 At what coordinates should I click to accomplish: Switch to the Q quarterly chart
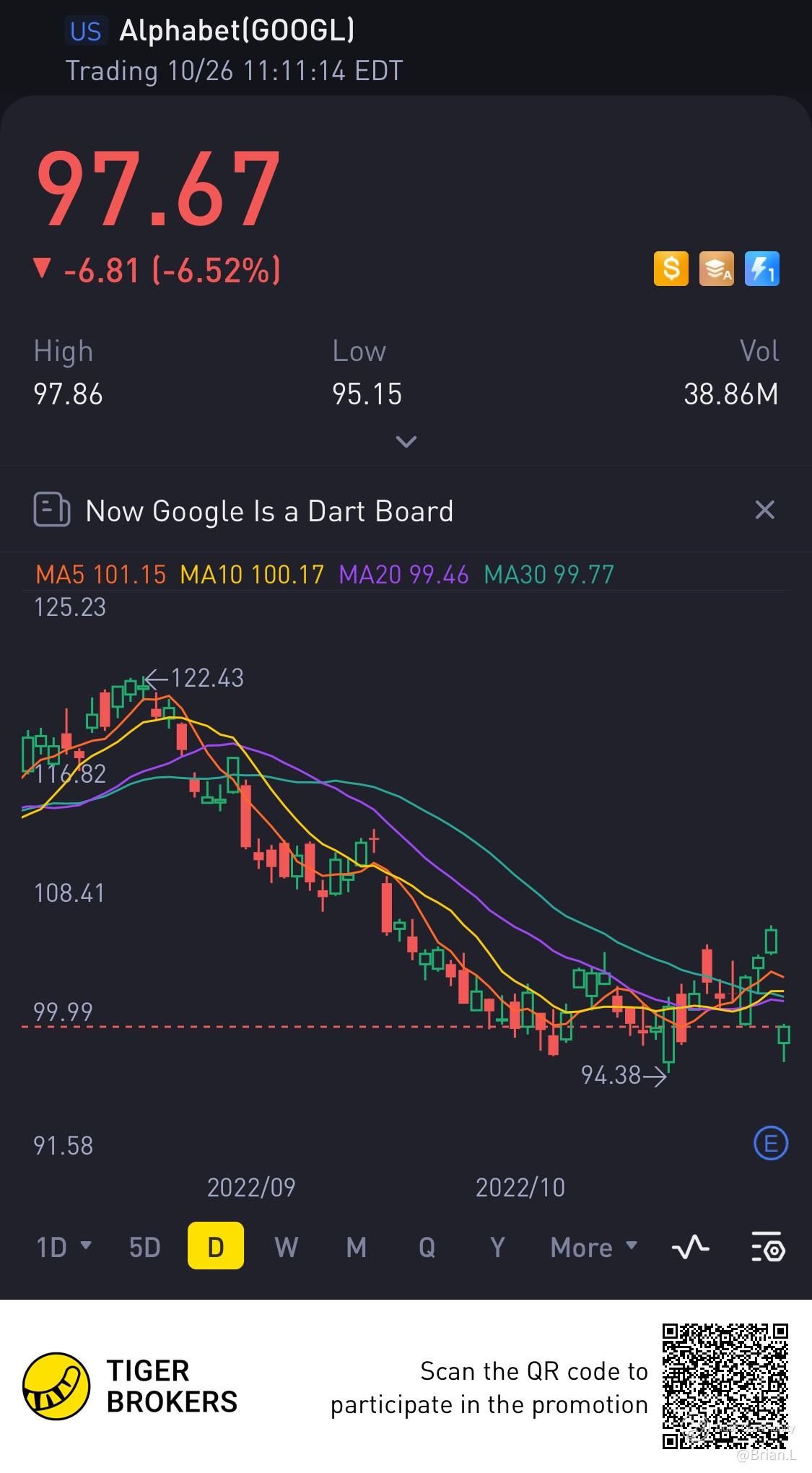[x=427, y=1247]
